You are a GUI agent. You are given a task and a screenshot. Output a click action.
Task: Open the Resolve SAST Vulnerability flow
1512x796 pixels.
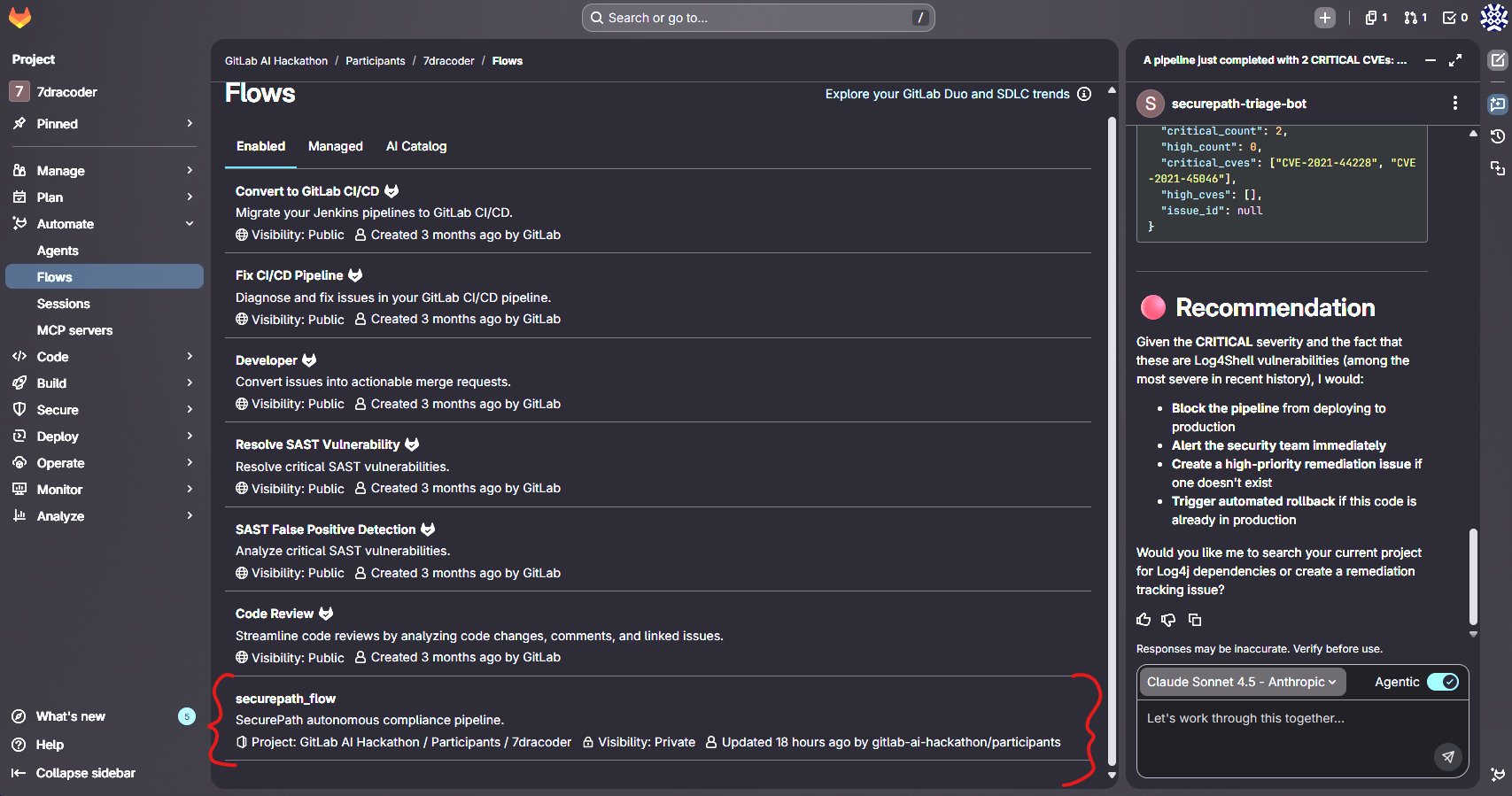click(317, 444)
